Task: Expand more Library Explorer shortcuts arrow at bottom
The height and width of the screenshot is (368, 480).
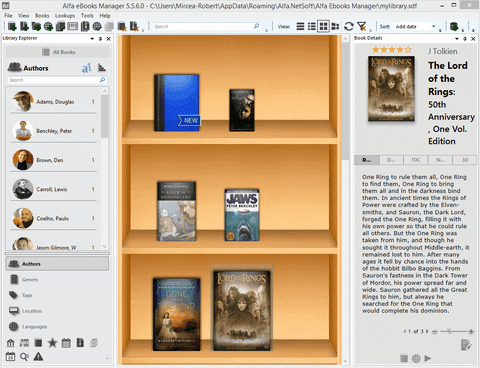Action: [107, 359]
